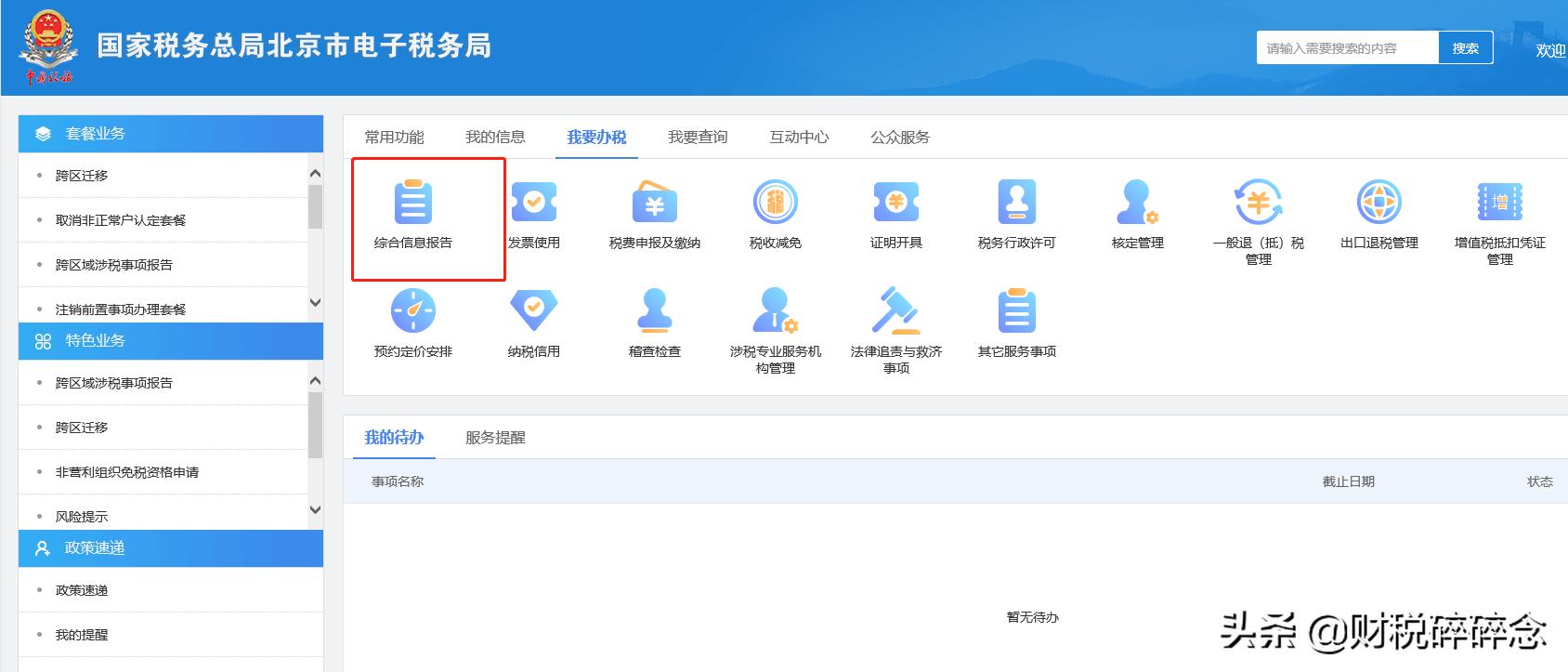The height and width of the screenshot is (672, 1568).
Task: Open 跨区迁移 under 特色业务
Action: coord(82,428)
